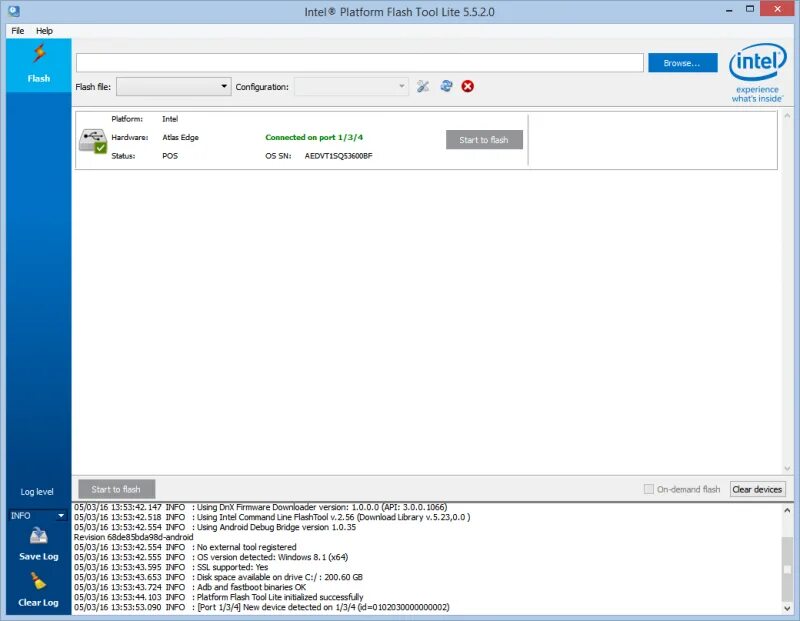Open the Configuration dropdown
The image size is (800, 621).
coord(351,87)
